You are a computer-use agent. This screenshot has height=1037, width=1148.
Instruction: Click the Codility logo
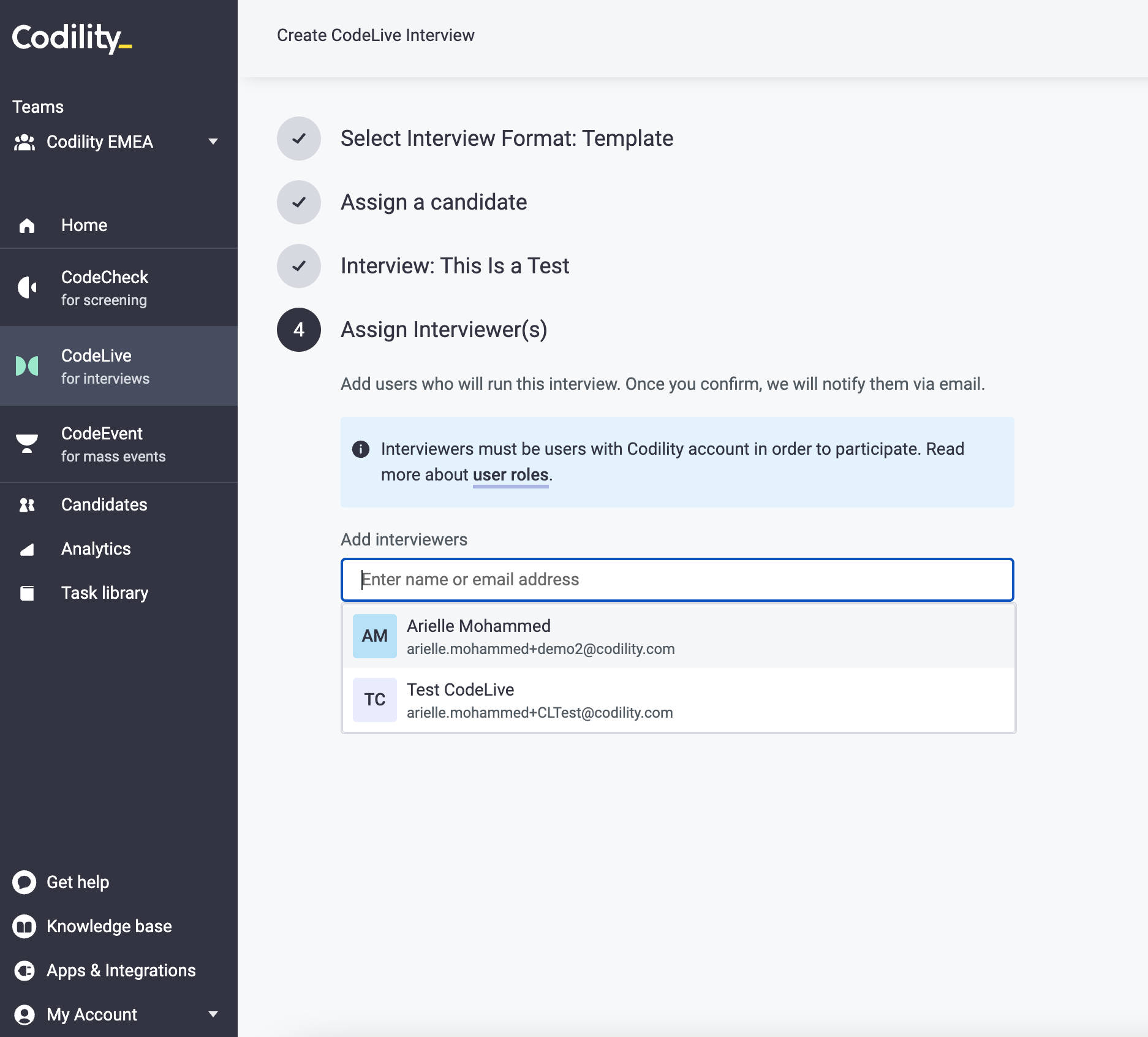[x=72, y=38]
